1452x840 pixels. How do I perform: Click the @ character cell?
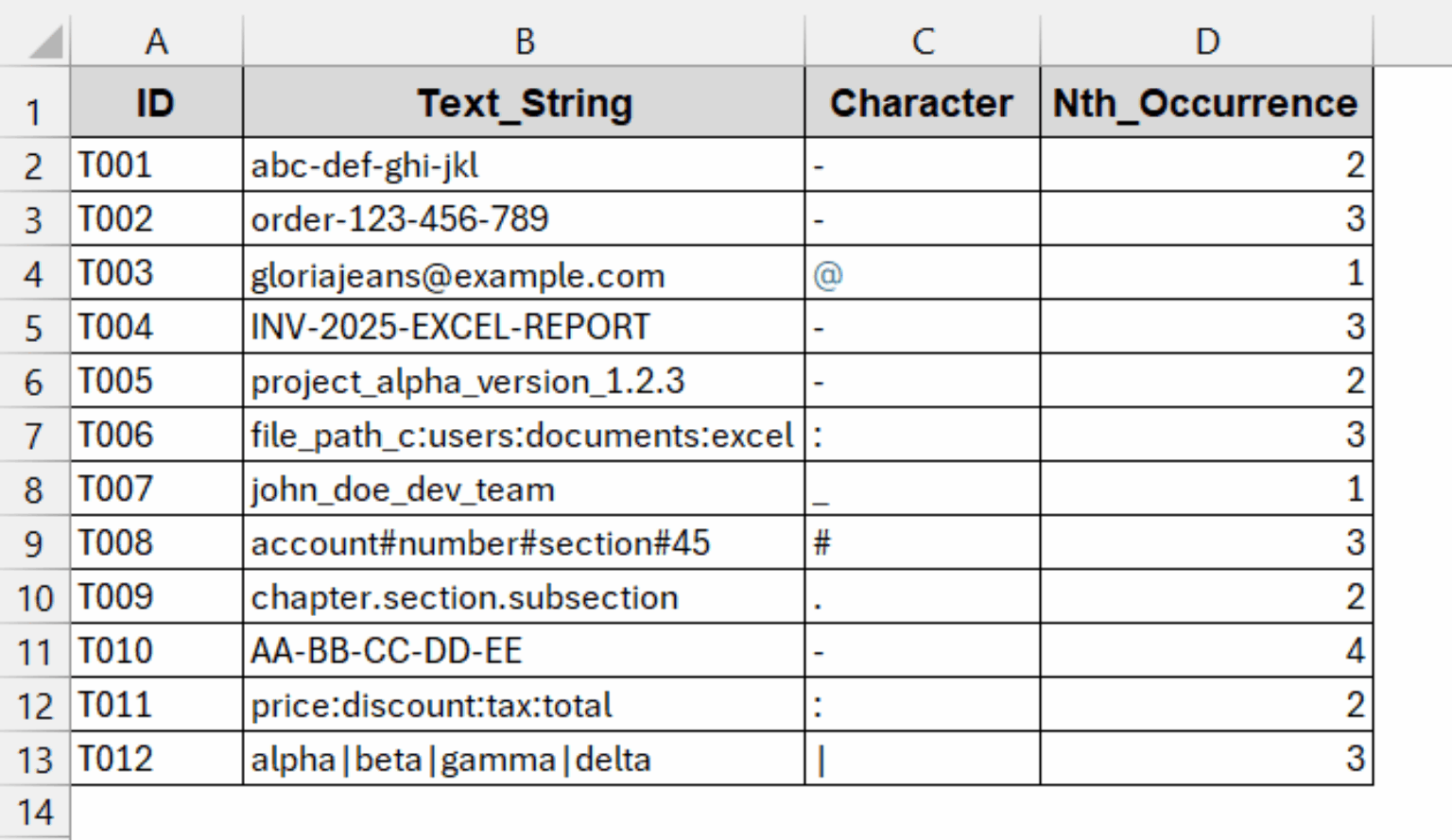click(x=922, y=275)
